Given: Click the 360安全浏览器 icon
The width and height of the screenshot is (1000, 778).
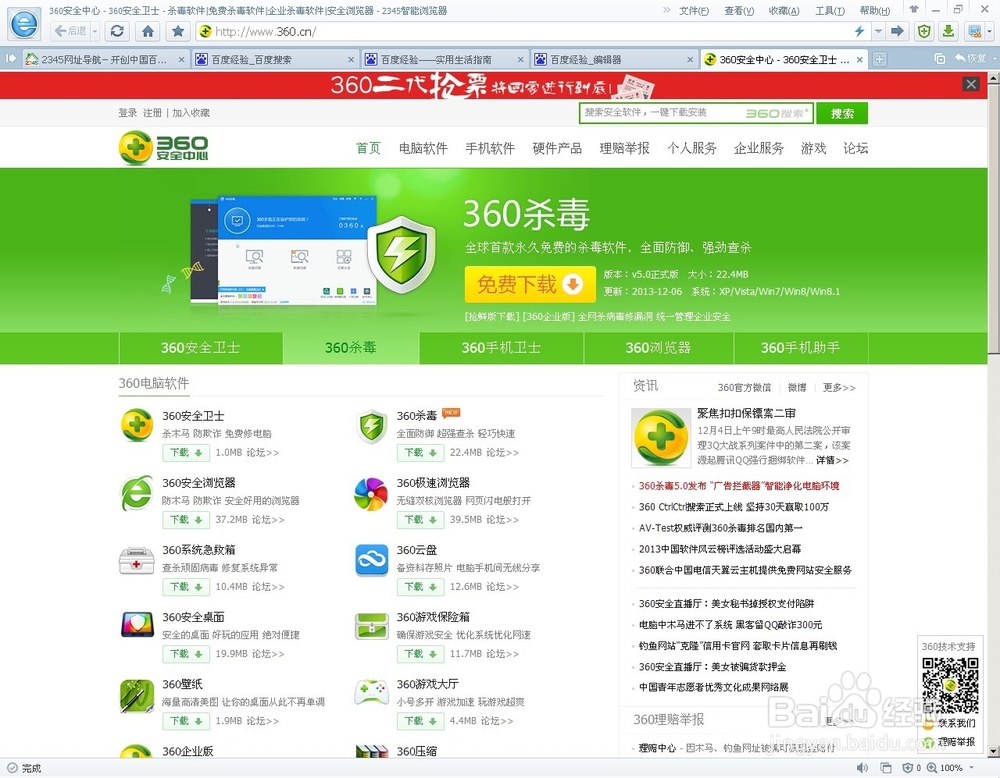Looking at the screenshot, I should [136, 493].
